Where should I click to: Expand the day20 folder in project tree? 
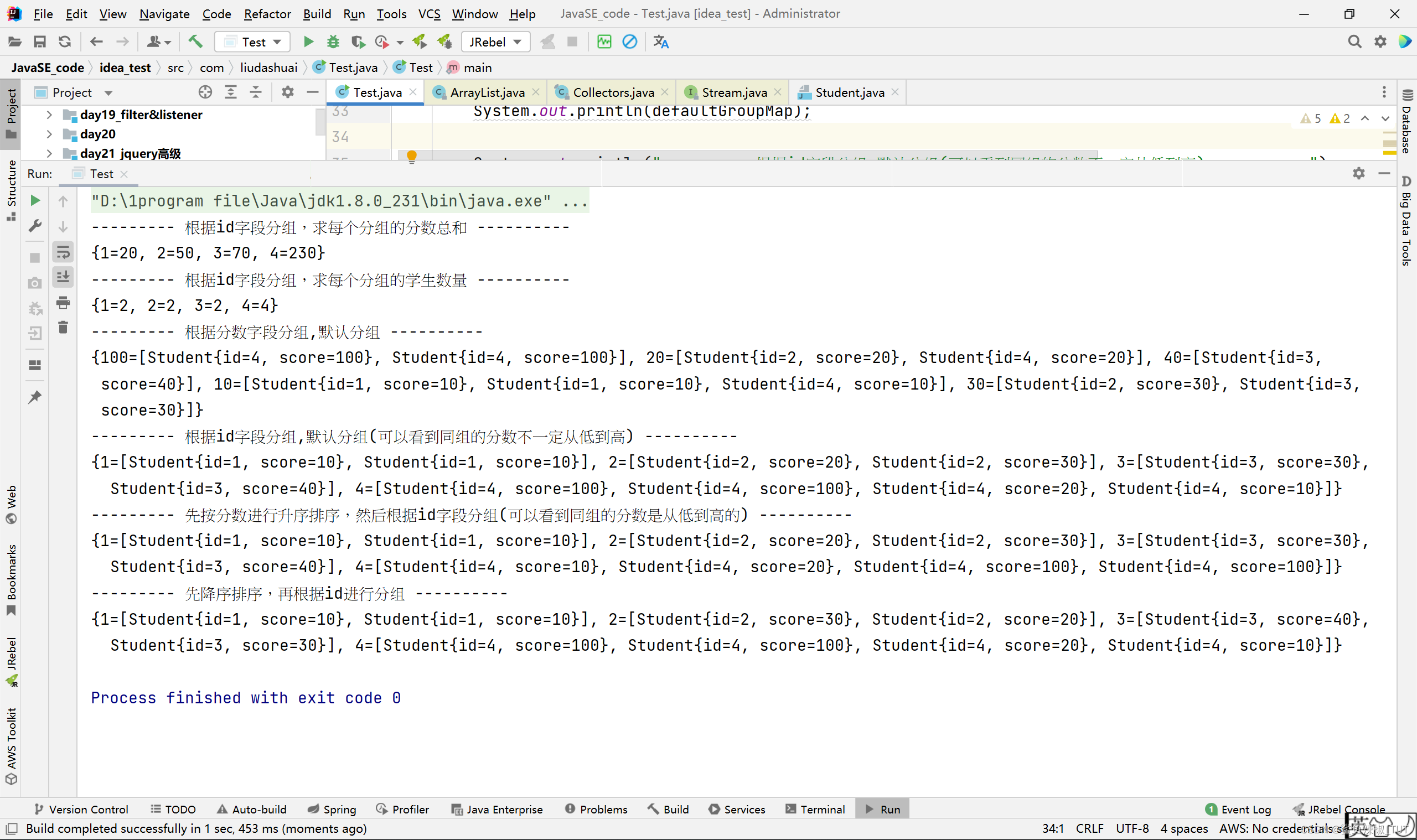pyautogui.click(x=49, y=134)
